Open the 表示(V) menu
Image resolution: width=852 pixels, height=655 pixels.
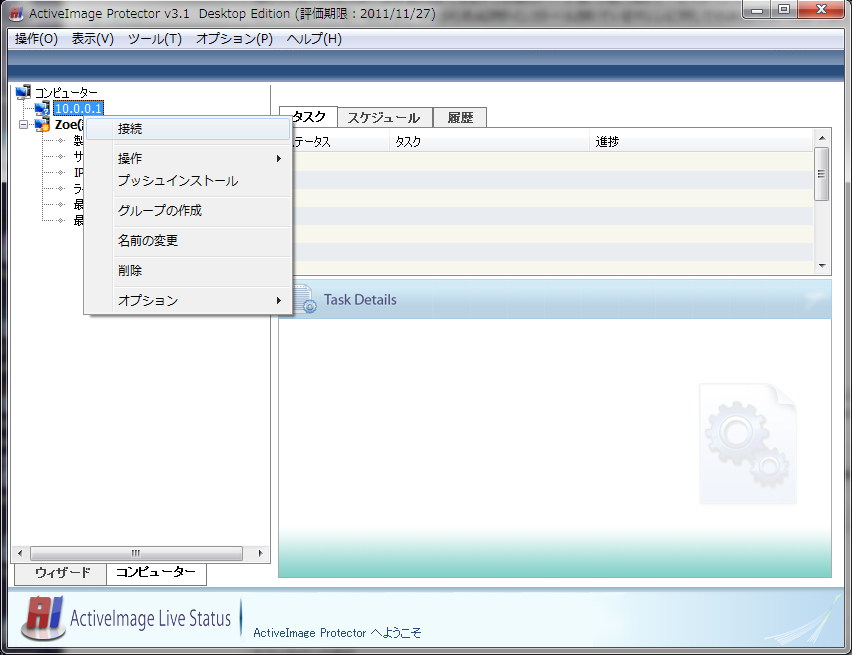pos(93,39)
